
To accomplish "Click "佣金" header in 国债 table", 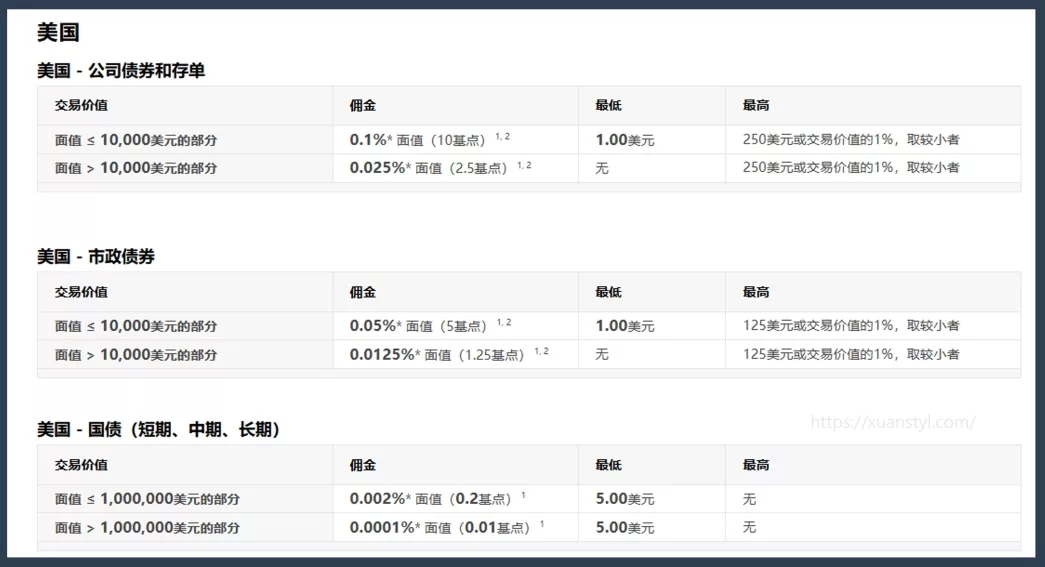I will point(363,465).
